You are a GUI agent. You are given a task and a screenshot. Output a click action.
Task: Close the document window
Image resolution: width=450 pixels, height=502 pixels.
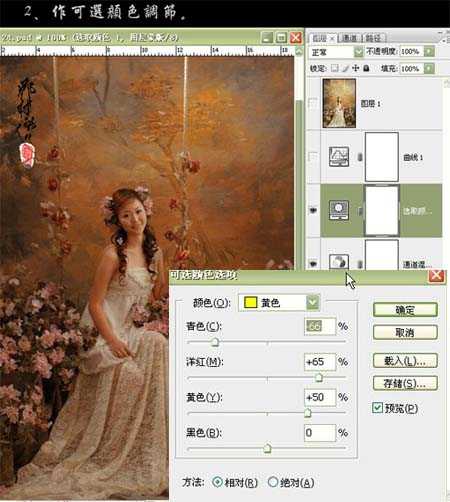click(x=296, y=38)
